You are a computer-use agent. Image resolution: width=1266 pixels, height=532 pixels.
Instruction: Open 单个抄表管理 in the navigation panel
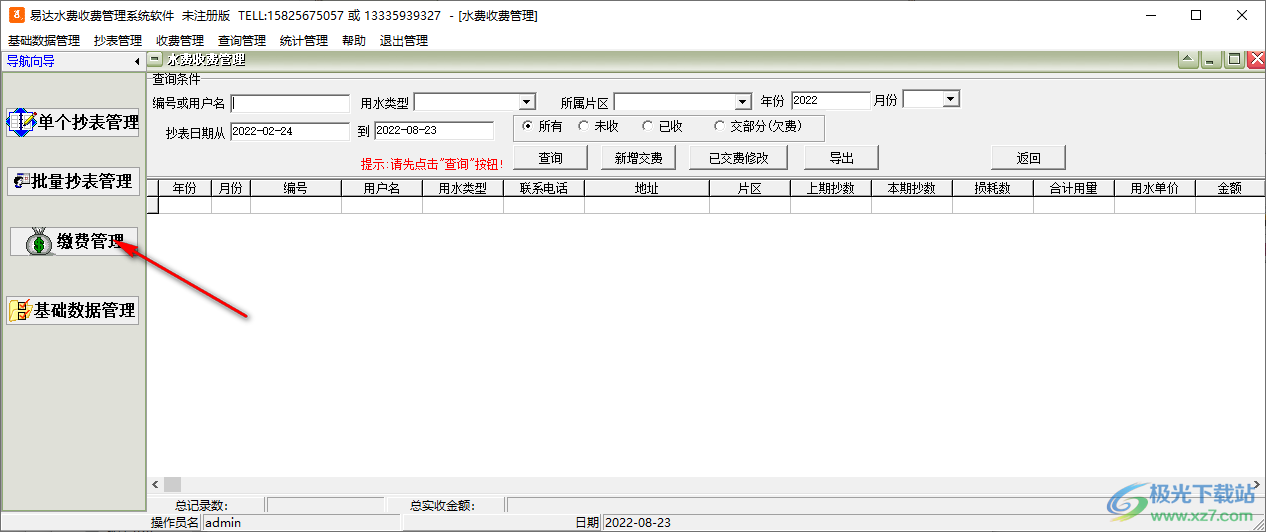pos(73,122)
